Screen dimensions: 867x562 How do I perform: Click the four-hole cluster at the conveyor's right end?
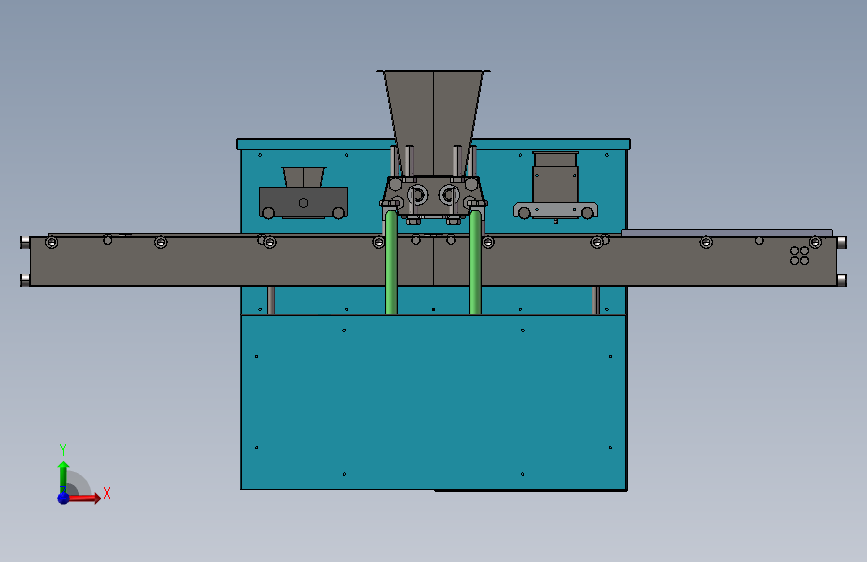(800, 256)
